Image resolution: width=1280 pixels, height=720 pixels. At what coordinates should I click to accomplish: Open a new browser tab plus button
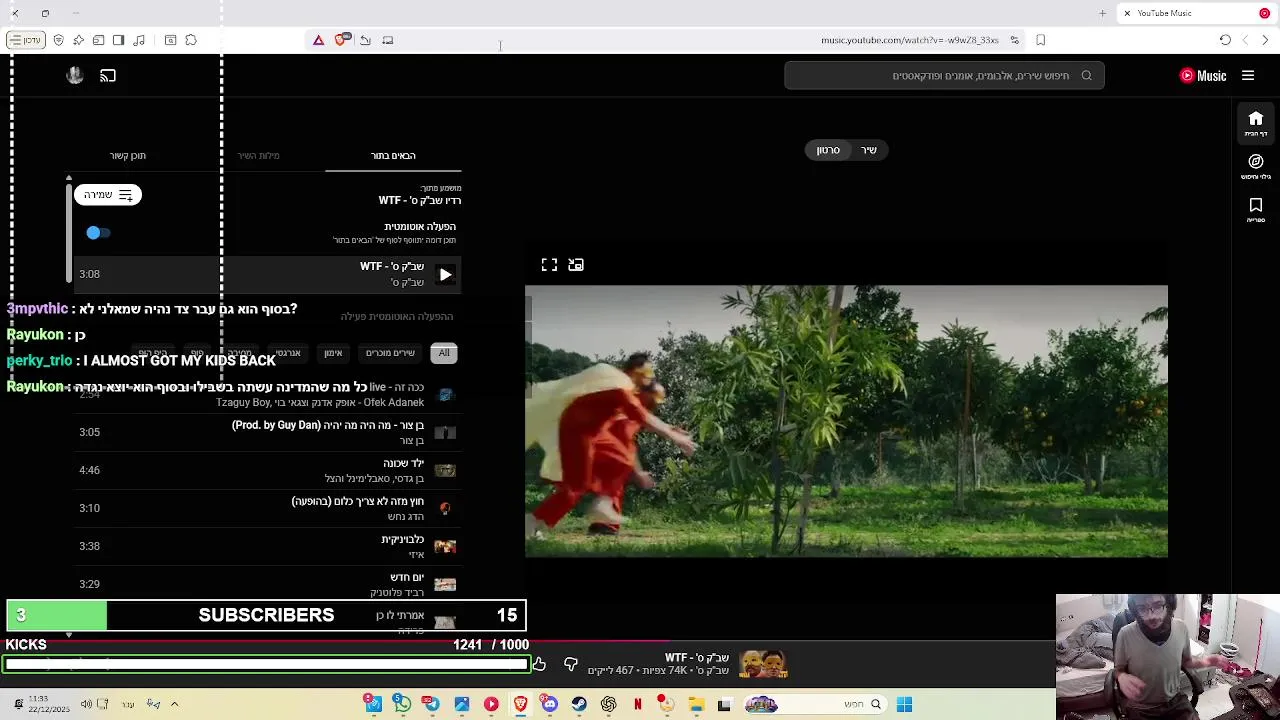pyautogui.click(x=1102, y=13)
